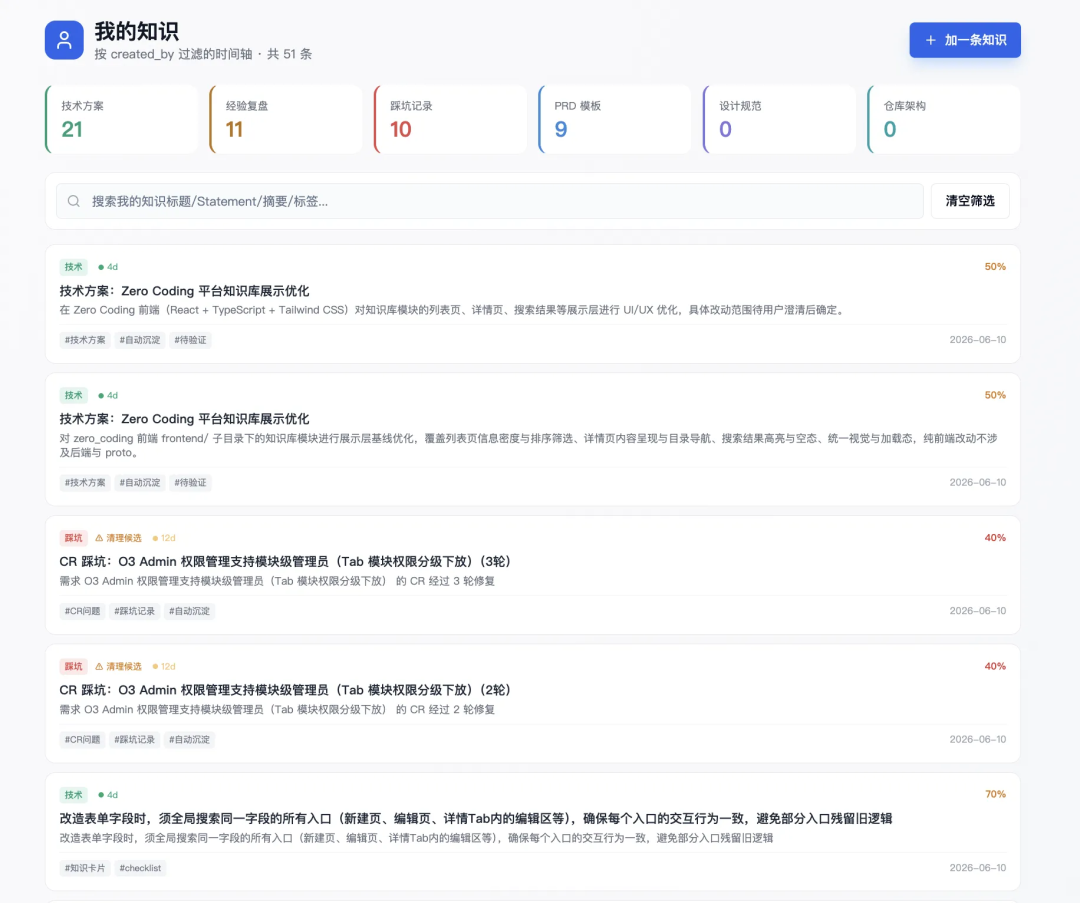
Task: Filter by 仓库架构 stat card
Action: pyautogui.click(x=944, y=119)
